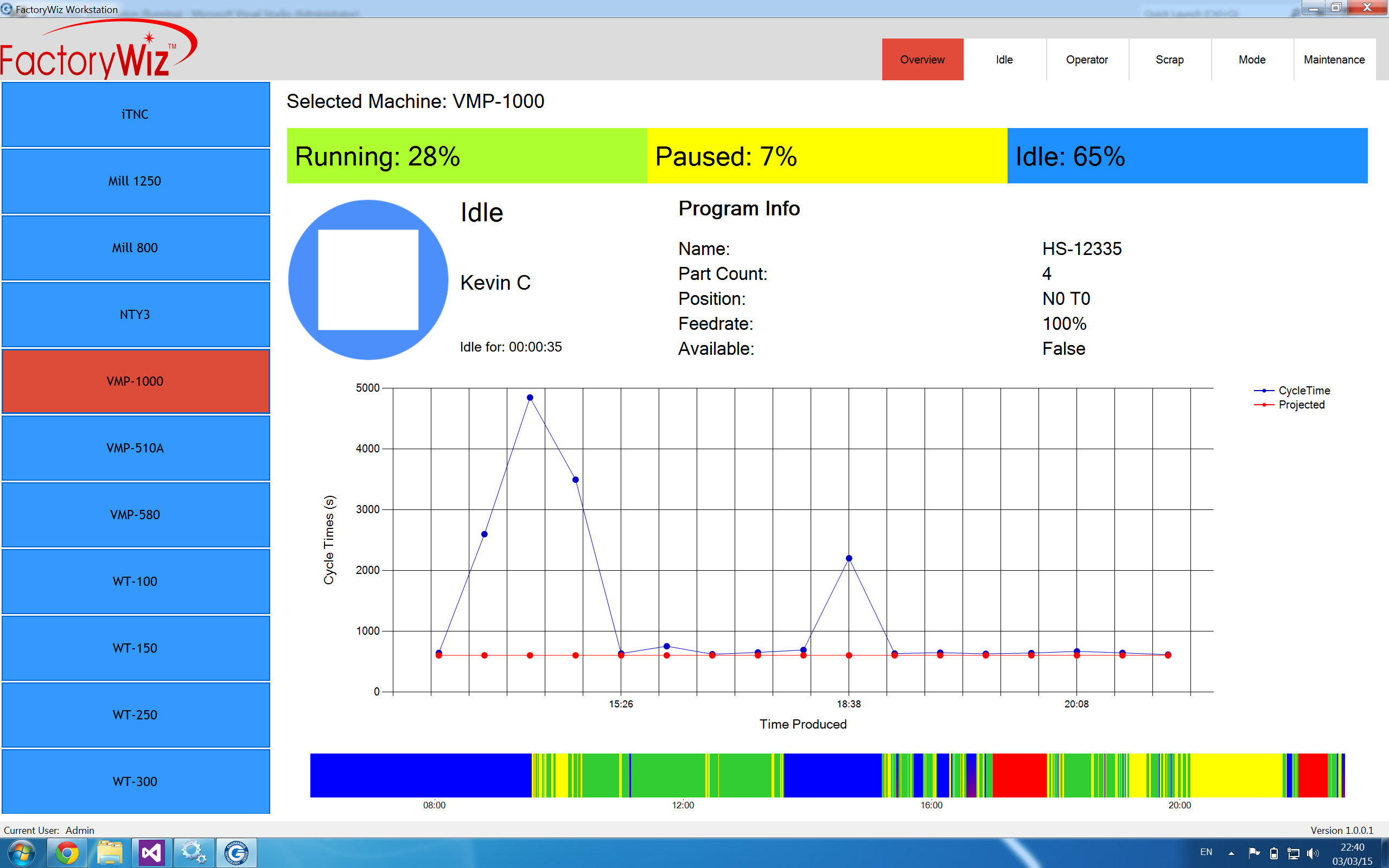Click the Position value N0 T0
This screenshot has width=1389, height=868.
click(x=1066, y=298)
